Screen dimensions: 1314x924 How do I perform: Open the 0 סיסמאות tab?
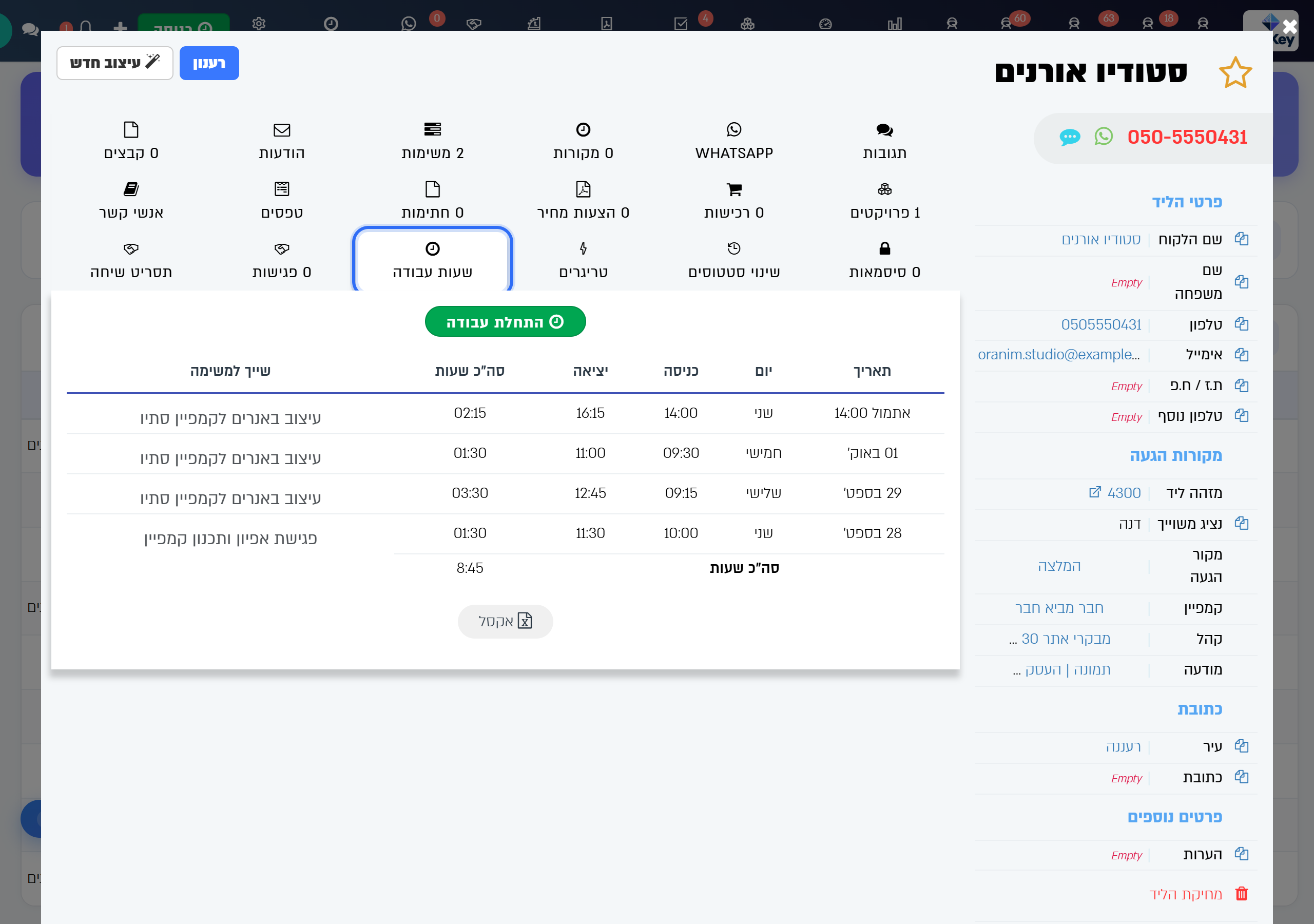click(884, 260)
